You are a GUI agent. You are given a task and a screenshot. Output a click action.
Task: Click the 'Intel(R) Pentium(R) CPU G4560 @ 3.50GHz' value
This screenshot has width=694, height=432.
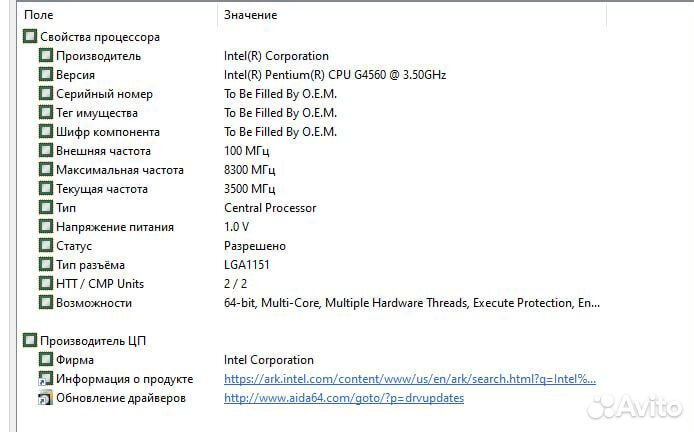tap(335, 75)
